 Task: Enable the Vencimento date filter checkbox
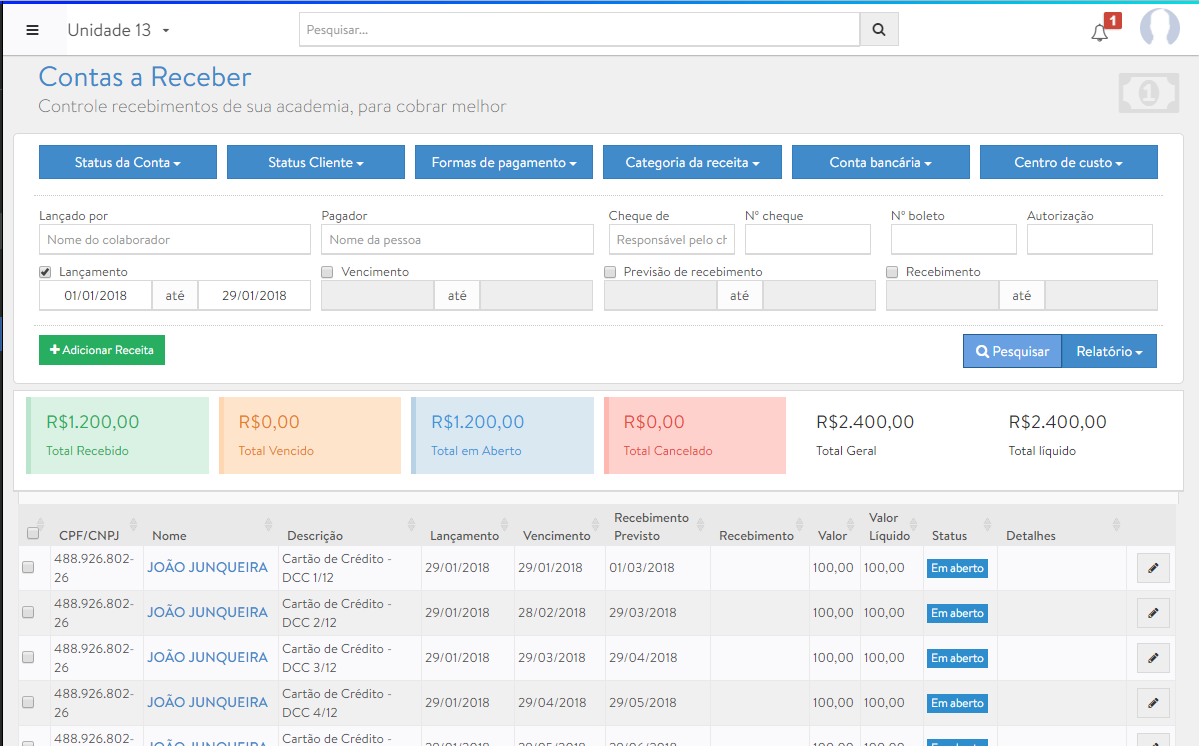[x=327, y=272]
